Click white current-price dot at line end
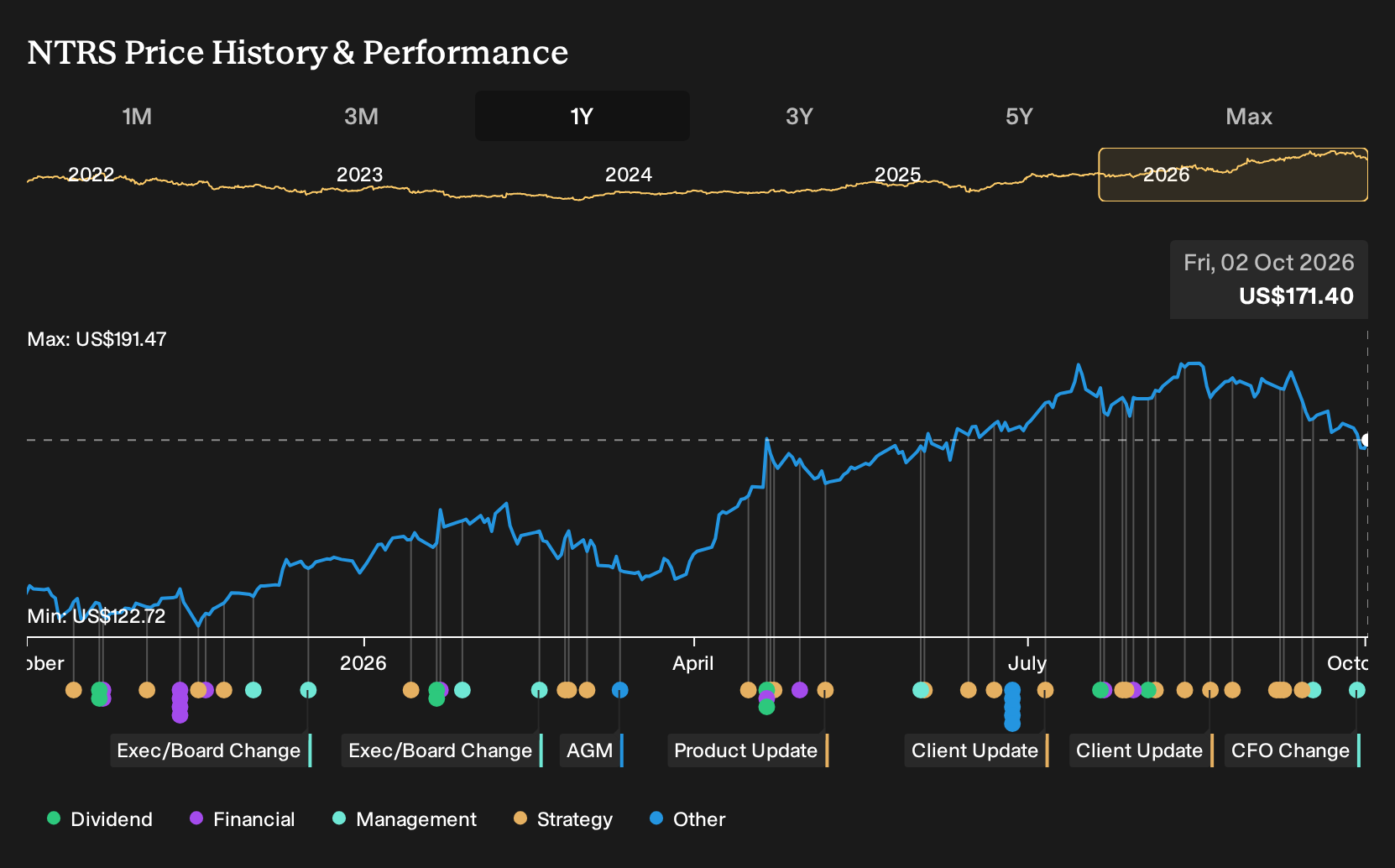This screenshot has height=868, width=1395. [1366, 440]
